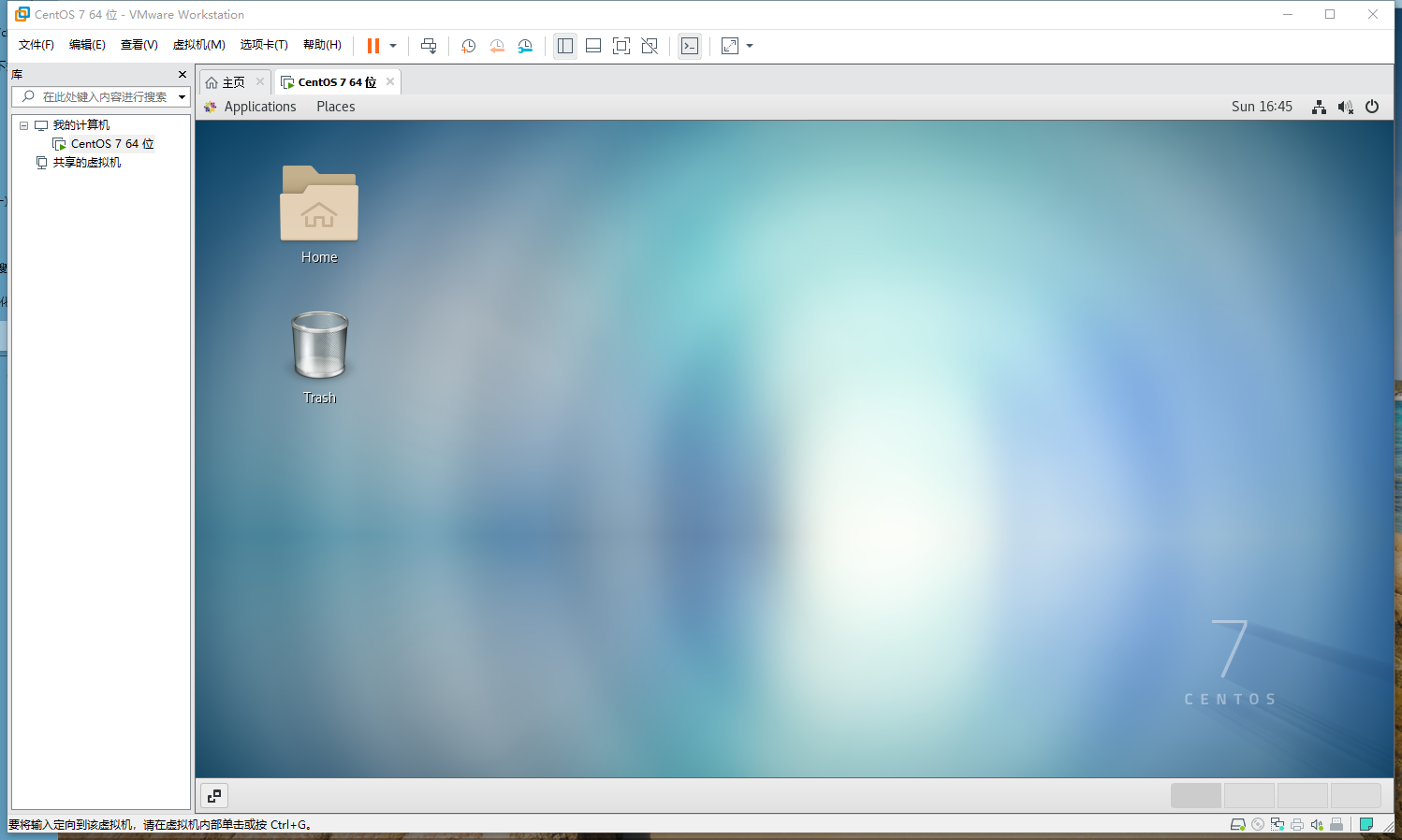Open the 查看(V) menu
The width and height of the screenshot is (1402, 840).
pos(139,45)
